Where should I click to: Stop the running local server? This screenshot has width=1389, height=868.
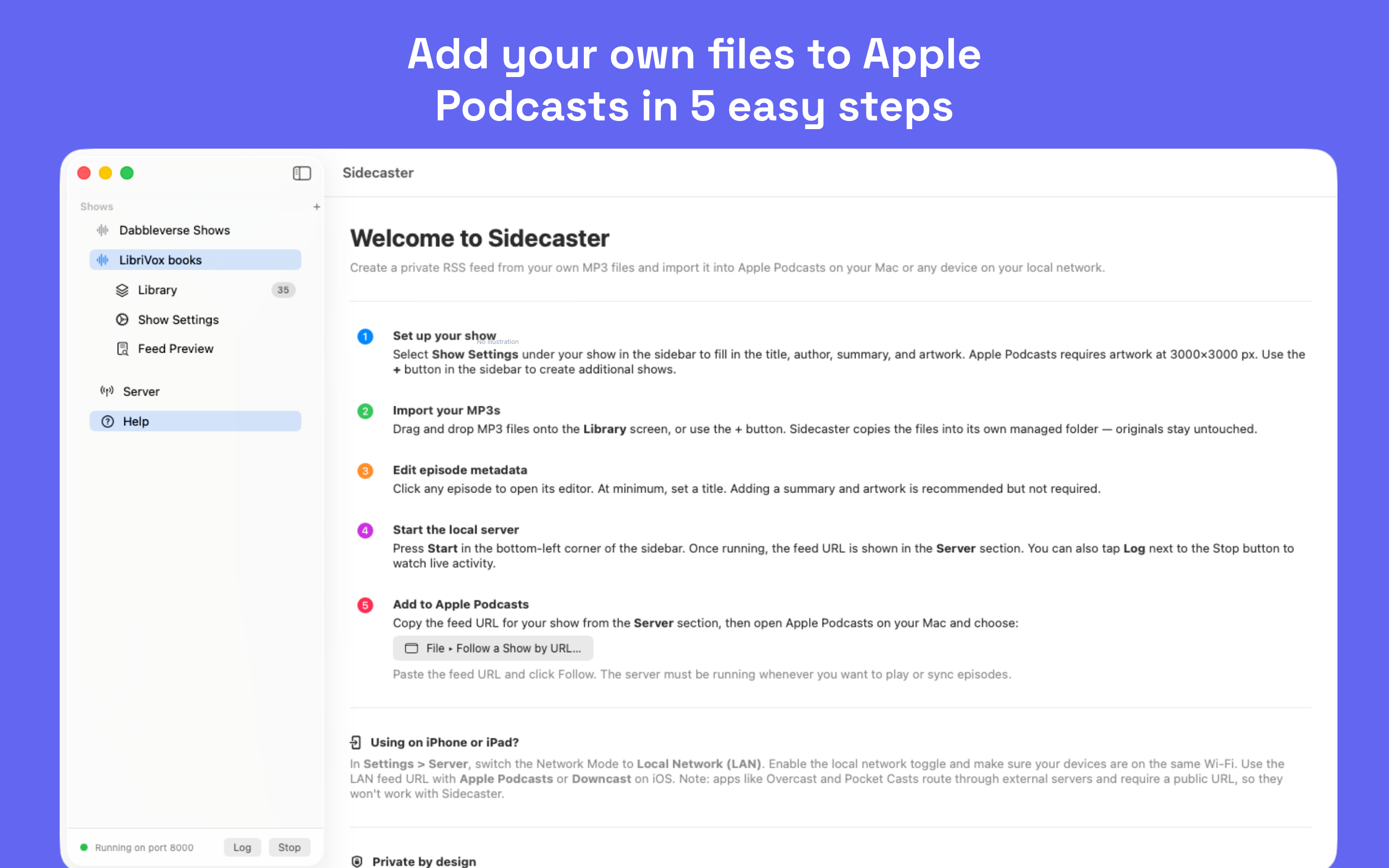(x=289, y=847)
